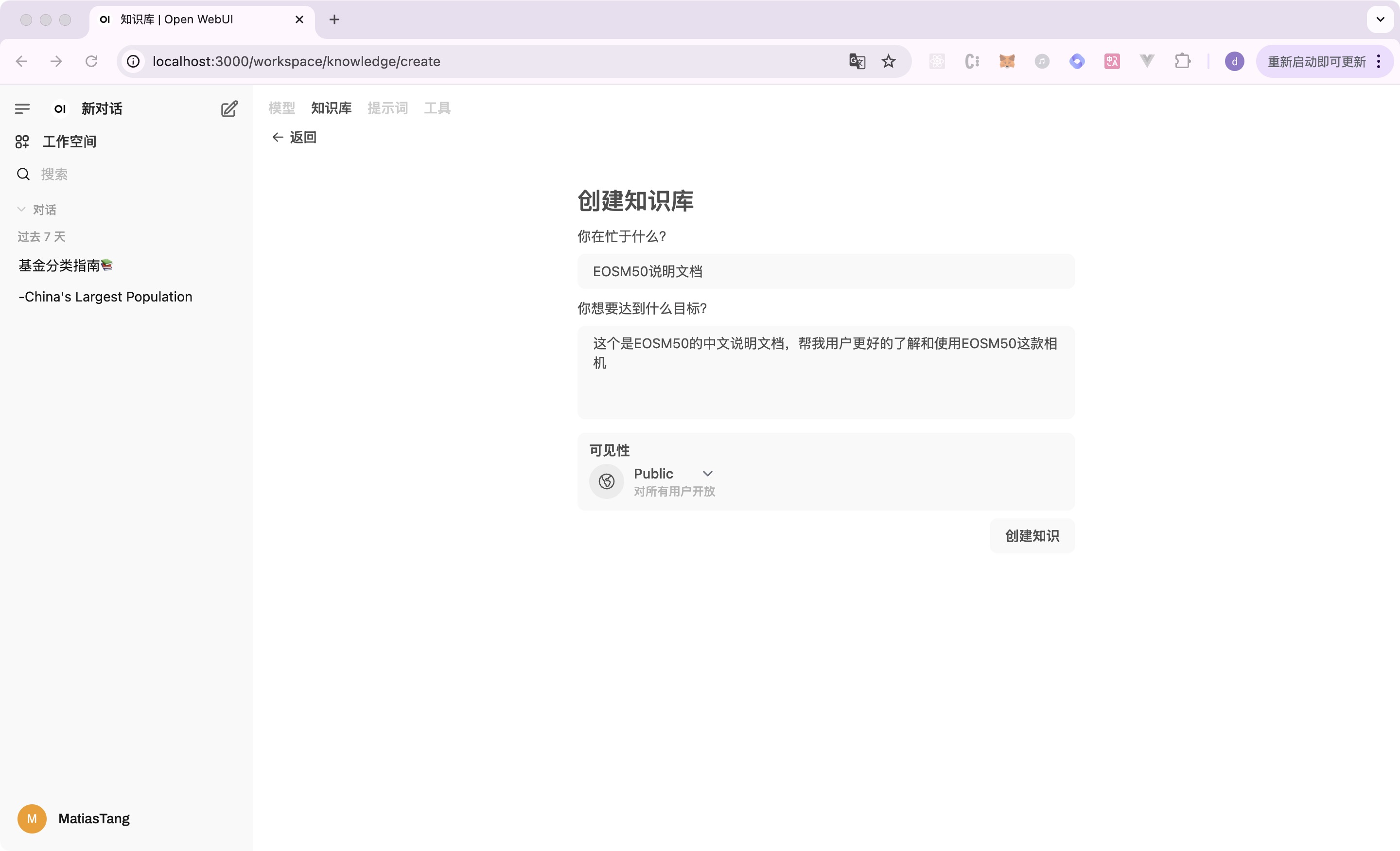1400x851 pixels.
Task: Switch to the 知识库 tab
Action: point(331,108)
